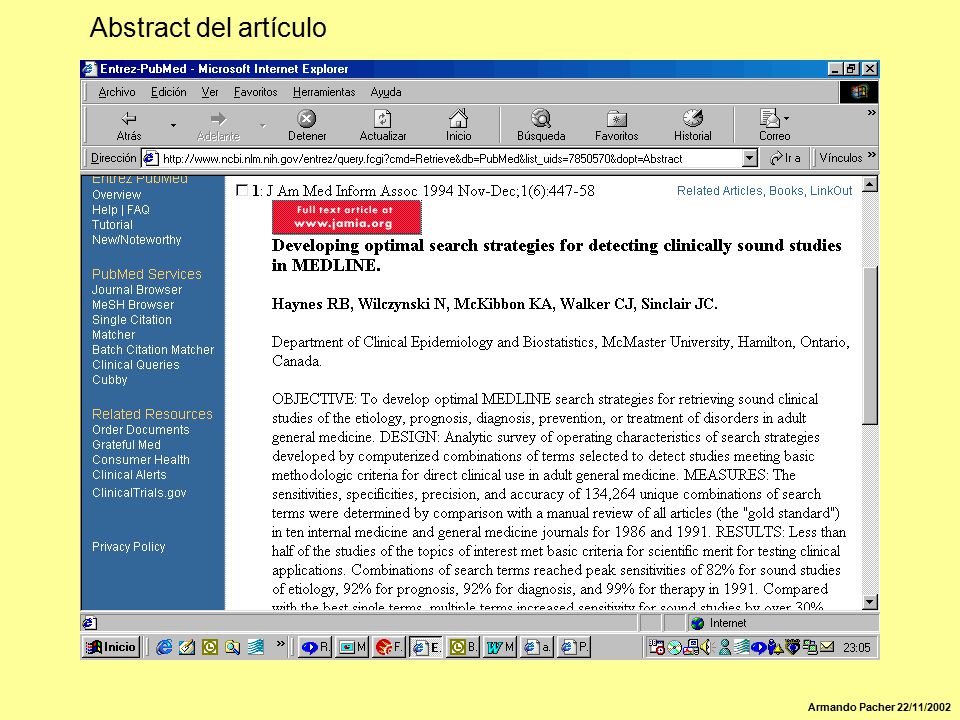Open the Ver menu
The height and width of the screenshot is (720, 960).
(210, 92)
